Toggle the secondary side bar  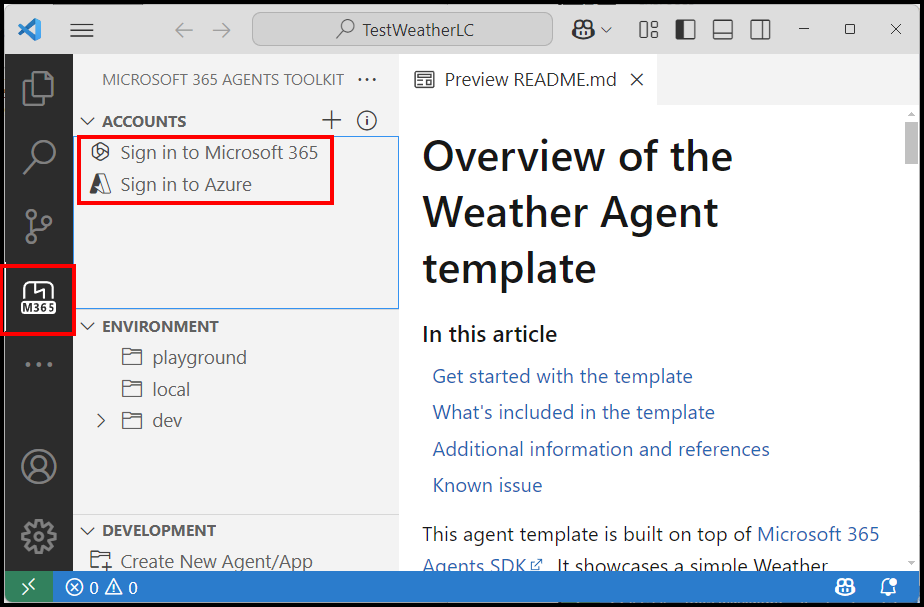tap(760, 29)
